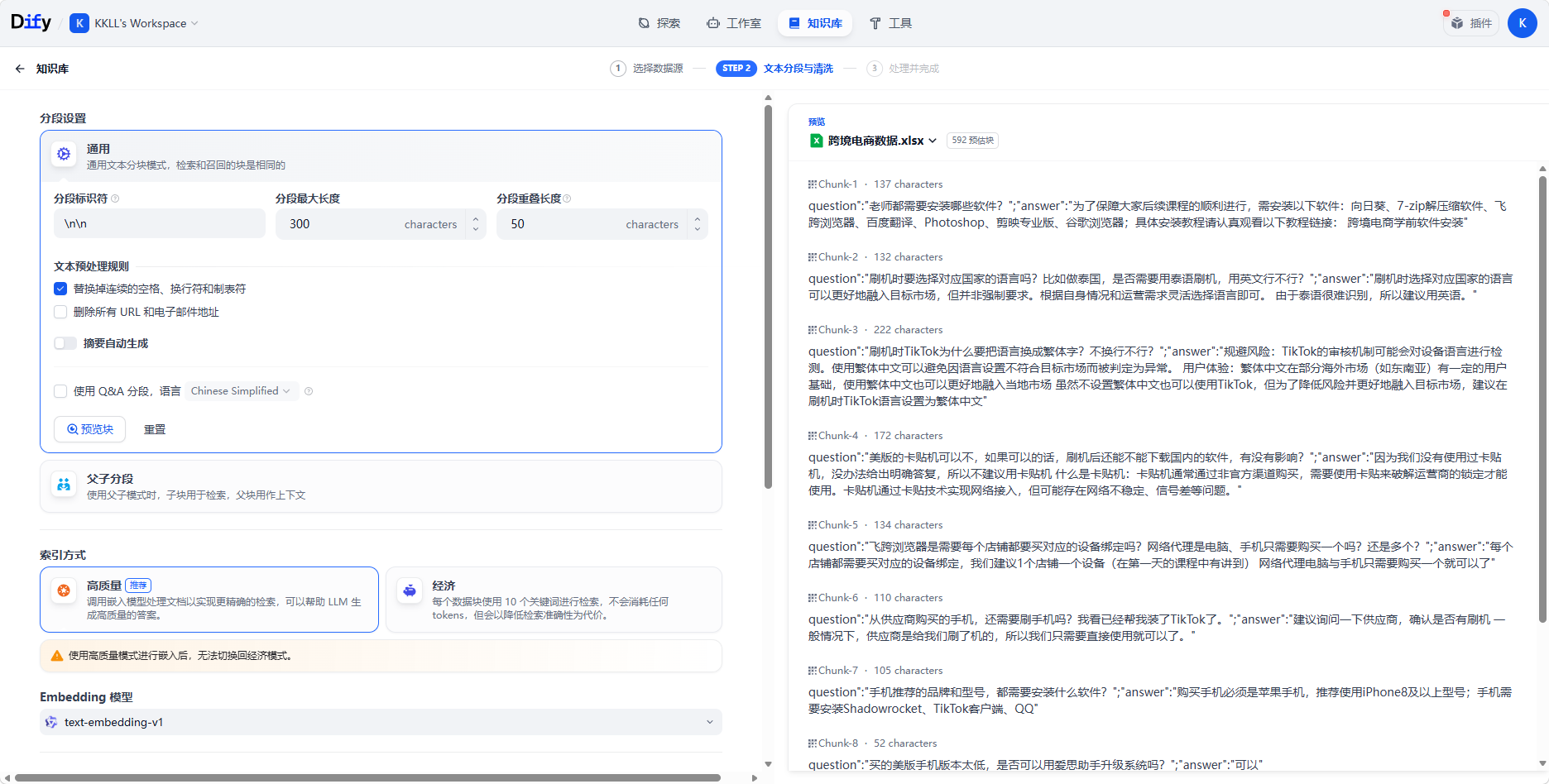
Task: Open the 工具 tab
Action: [890, 23]
